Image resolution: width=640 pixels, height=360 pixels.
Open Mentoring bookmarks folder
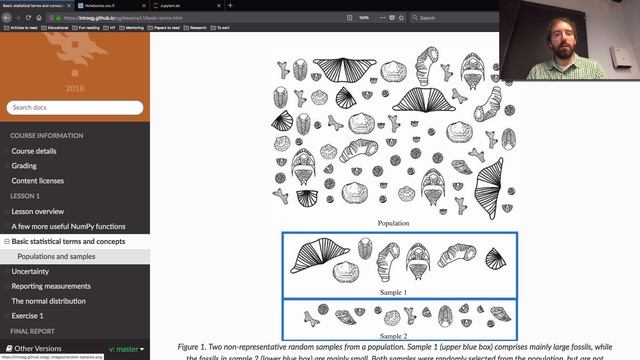131,28
